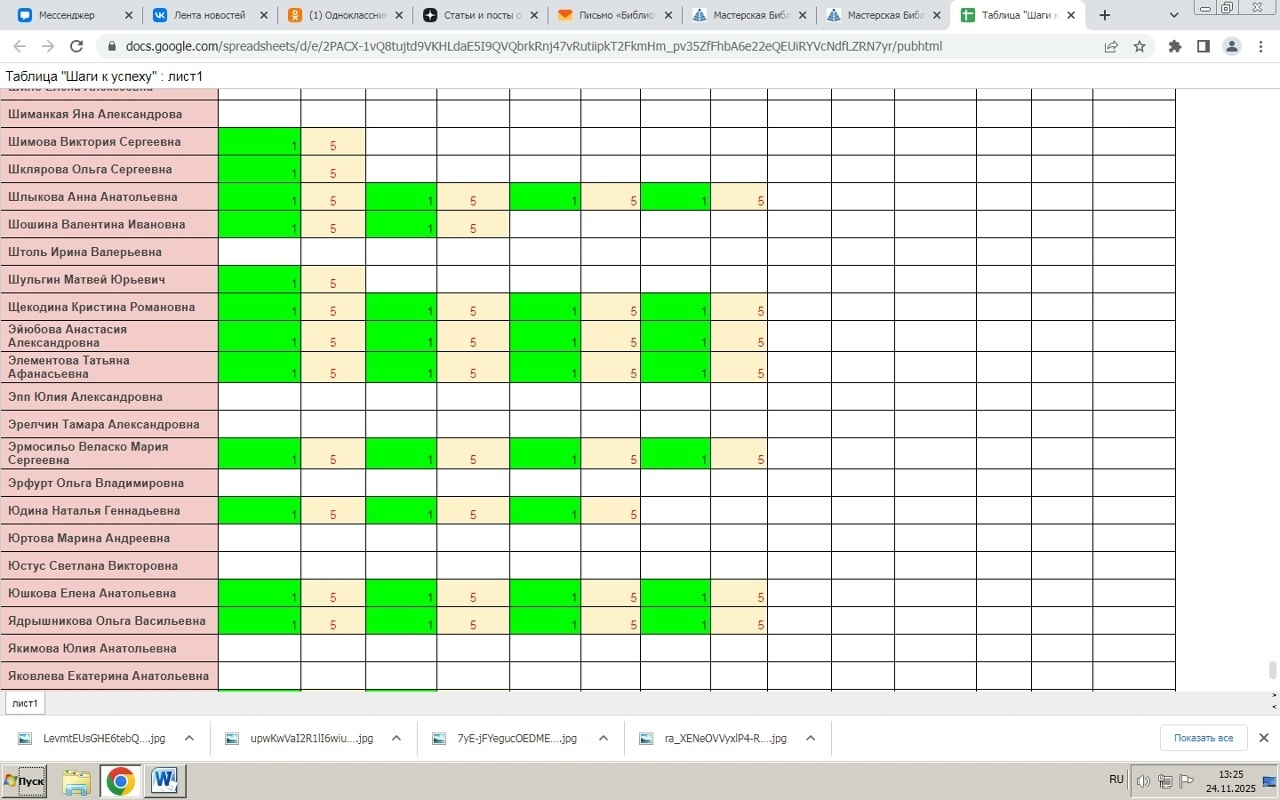Bookmark this page with the star icon
The image size is (1280, 800).
[x=1139, y=46]
